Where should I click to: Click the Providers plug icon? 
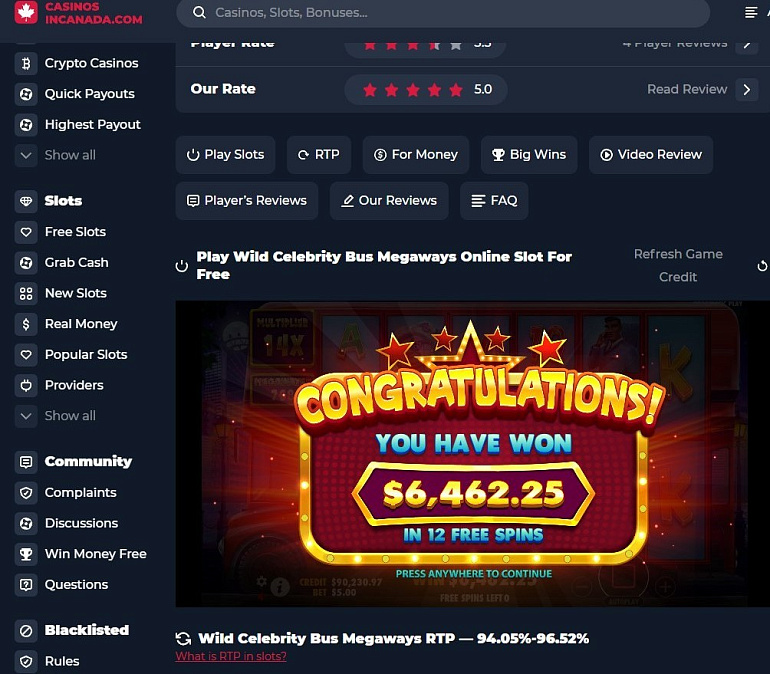click(x=26, y=385)
